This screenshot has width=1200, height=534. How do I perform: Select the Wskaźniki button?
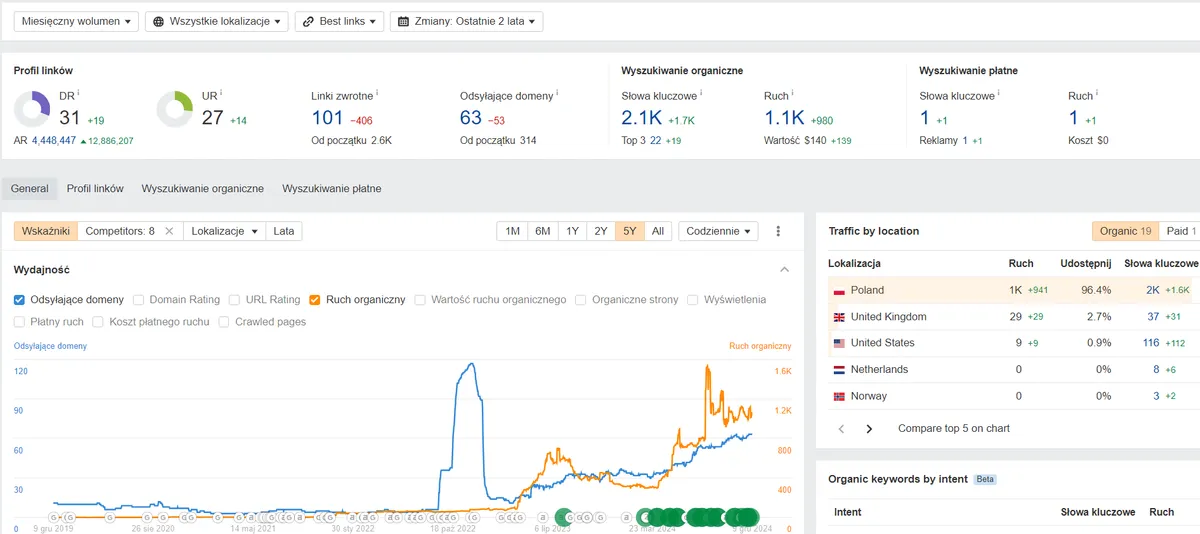(x=46, y=231)
